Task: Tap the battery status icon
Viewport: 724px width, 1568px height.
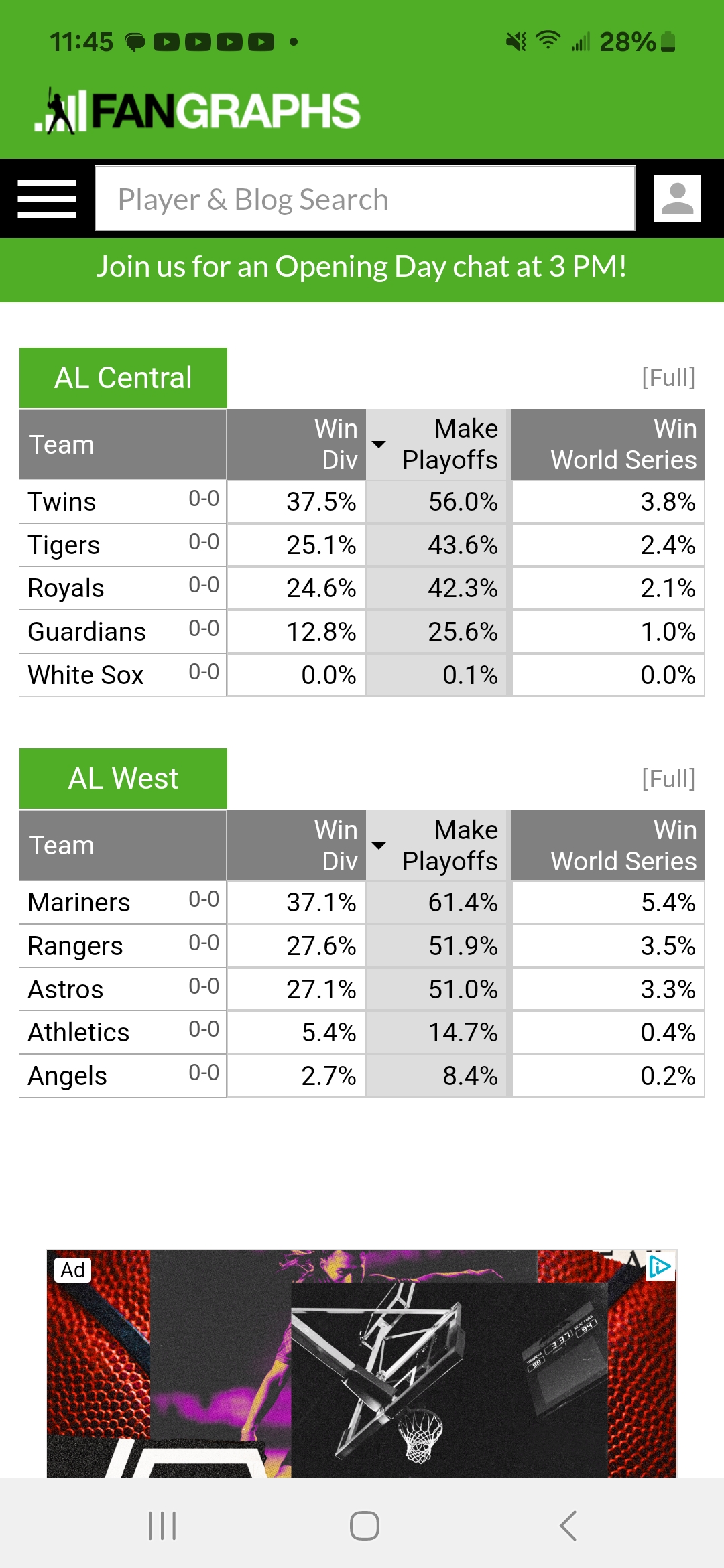Action: click(x=668, y=42)
